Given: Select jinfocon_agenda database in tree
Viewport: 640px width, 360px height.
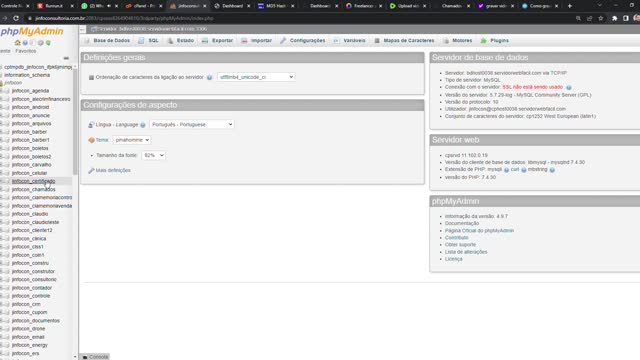Looking at the screenshot, I should 30,91.
